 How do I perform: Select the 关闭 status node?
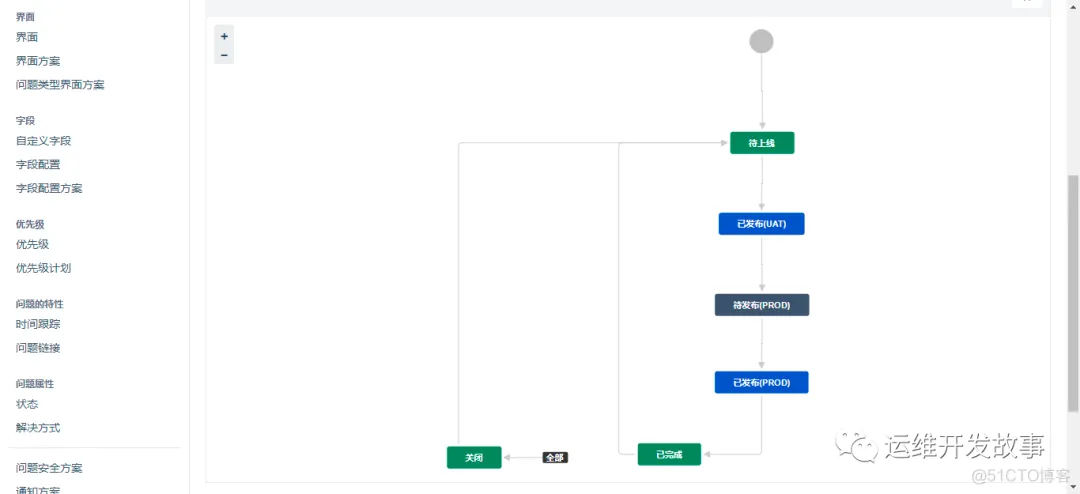(x=474, y=457)
